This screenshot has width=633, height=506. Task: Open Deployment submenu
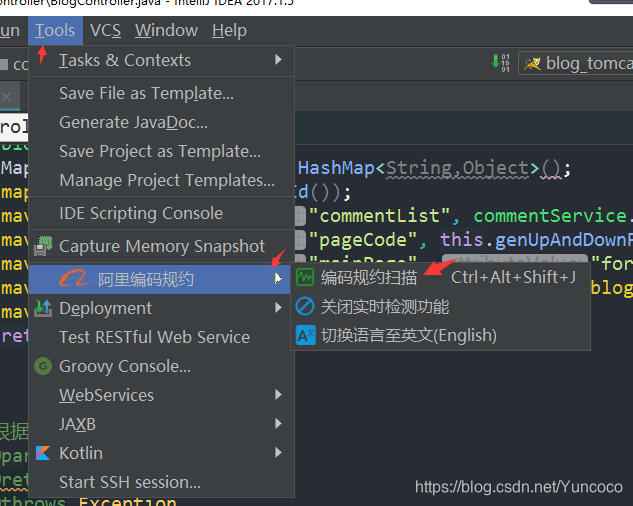(x=160, y=308)
